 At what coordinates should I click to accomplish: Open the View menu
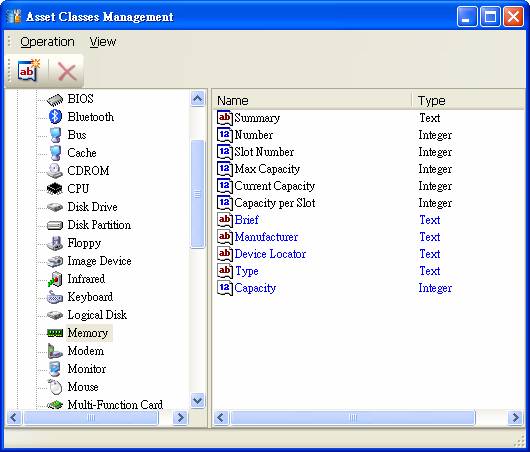click(103, 42)
